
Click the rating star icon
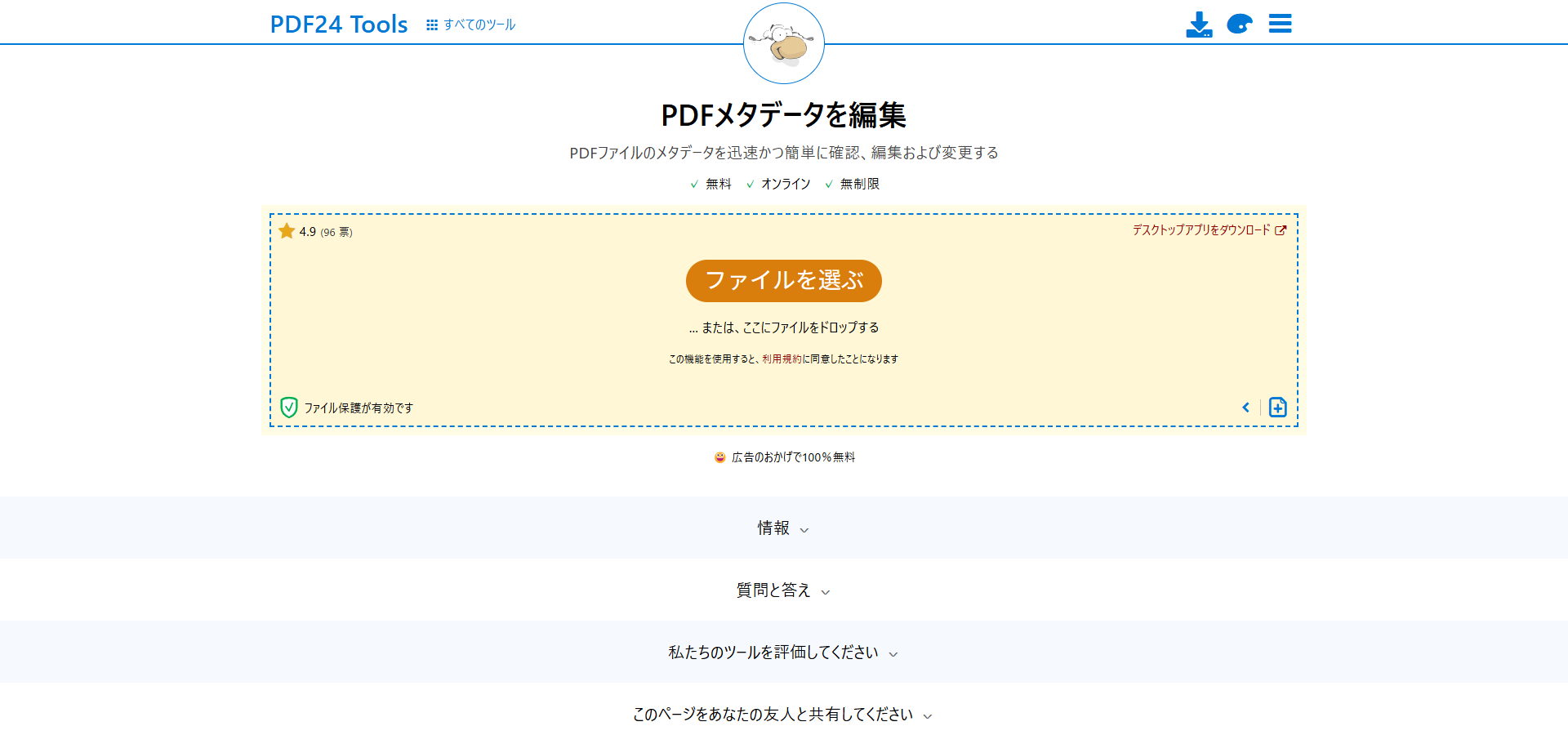[x=287, y=231]
